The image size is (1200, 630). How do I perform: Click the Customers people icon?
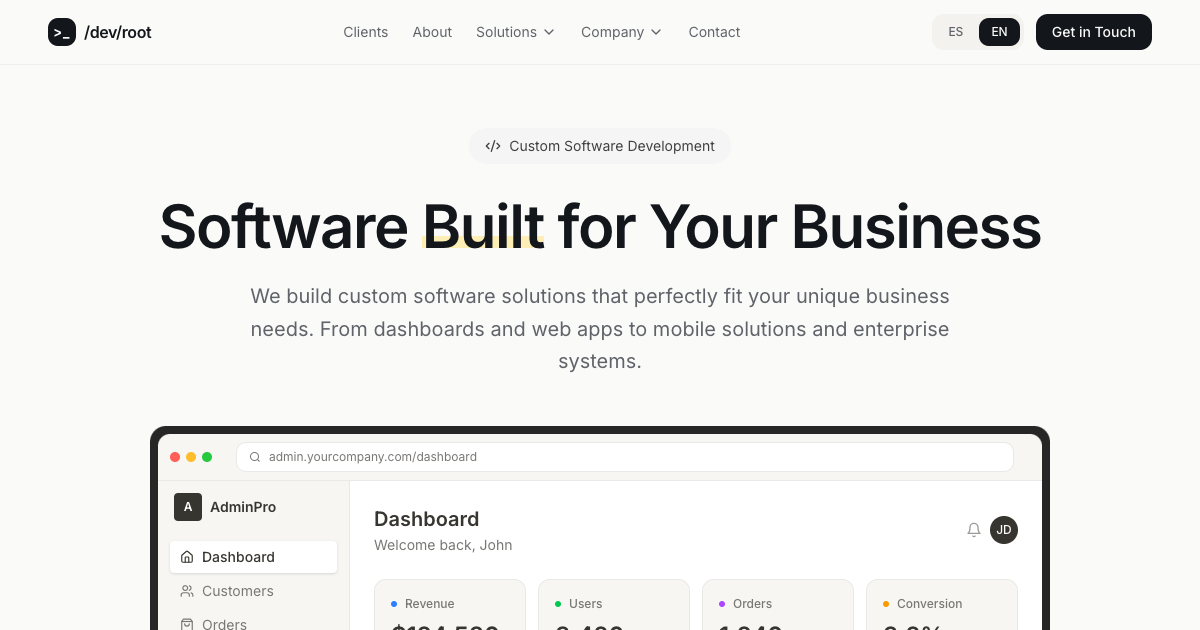click(187, 591)
